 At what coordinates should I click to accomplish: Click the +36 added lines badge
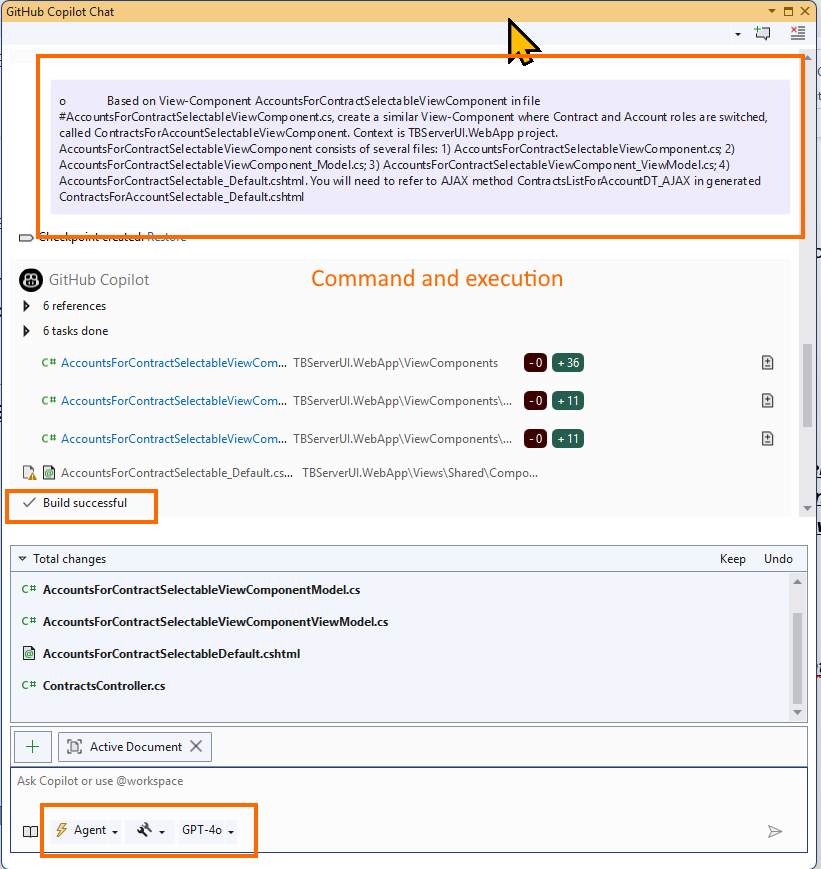coord(568,363)
